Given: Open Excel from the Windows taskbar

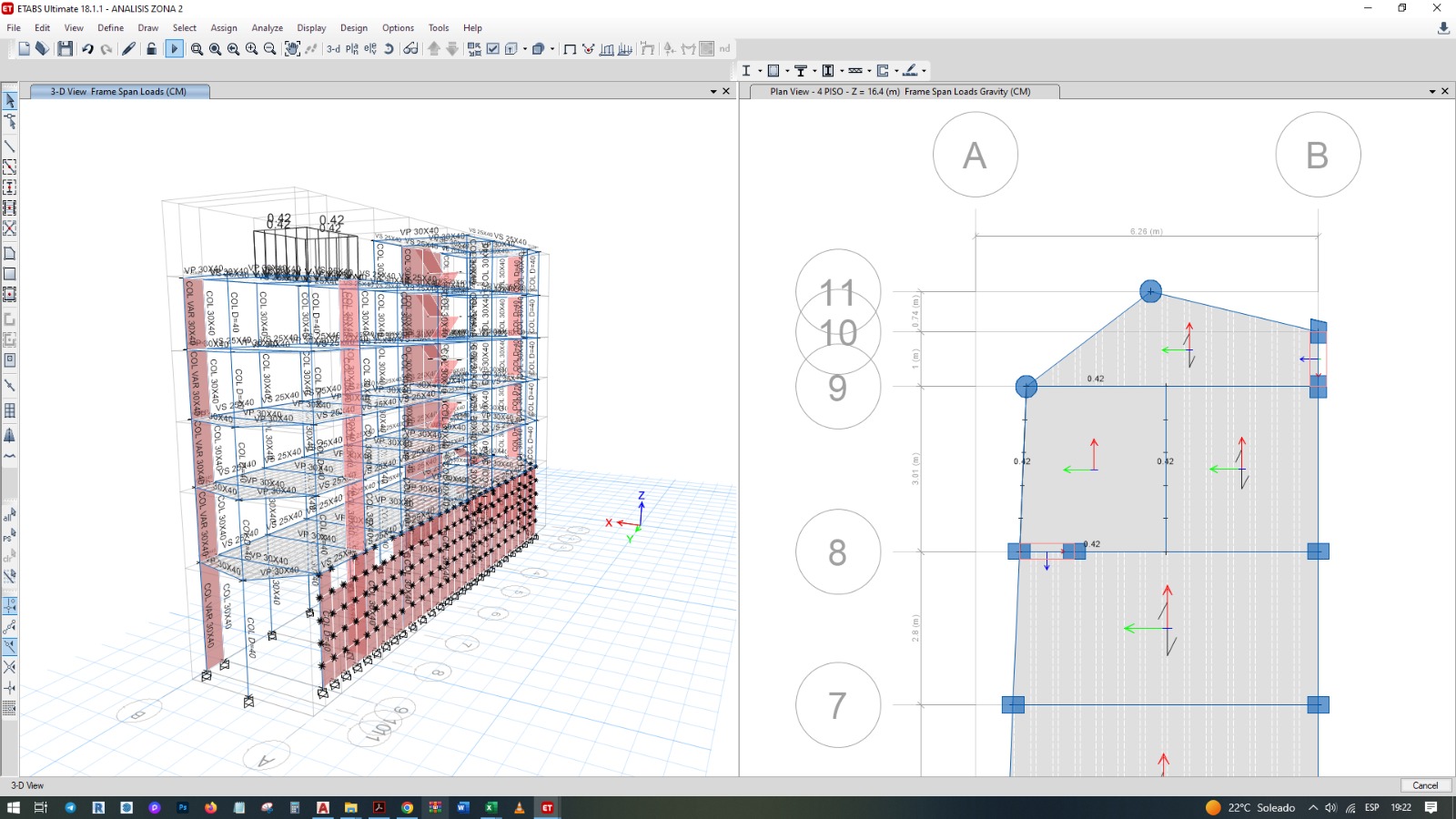Looking at the screenshot, I should [491, 808].
